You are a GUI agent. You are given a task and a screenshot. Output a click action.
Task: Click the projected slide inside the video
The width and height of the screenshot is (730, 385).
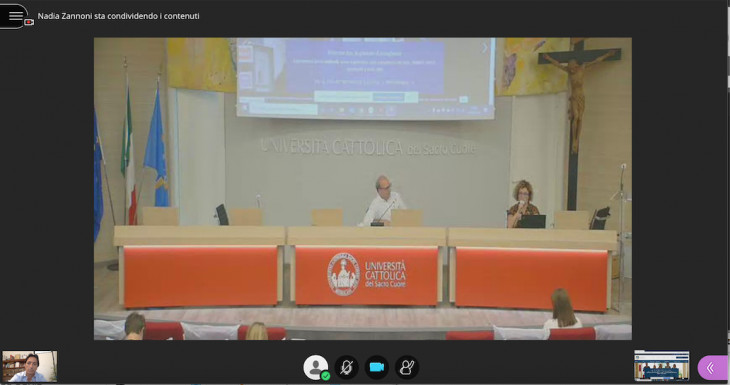coord(366,77)
